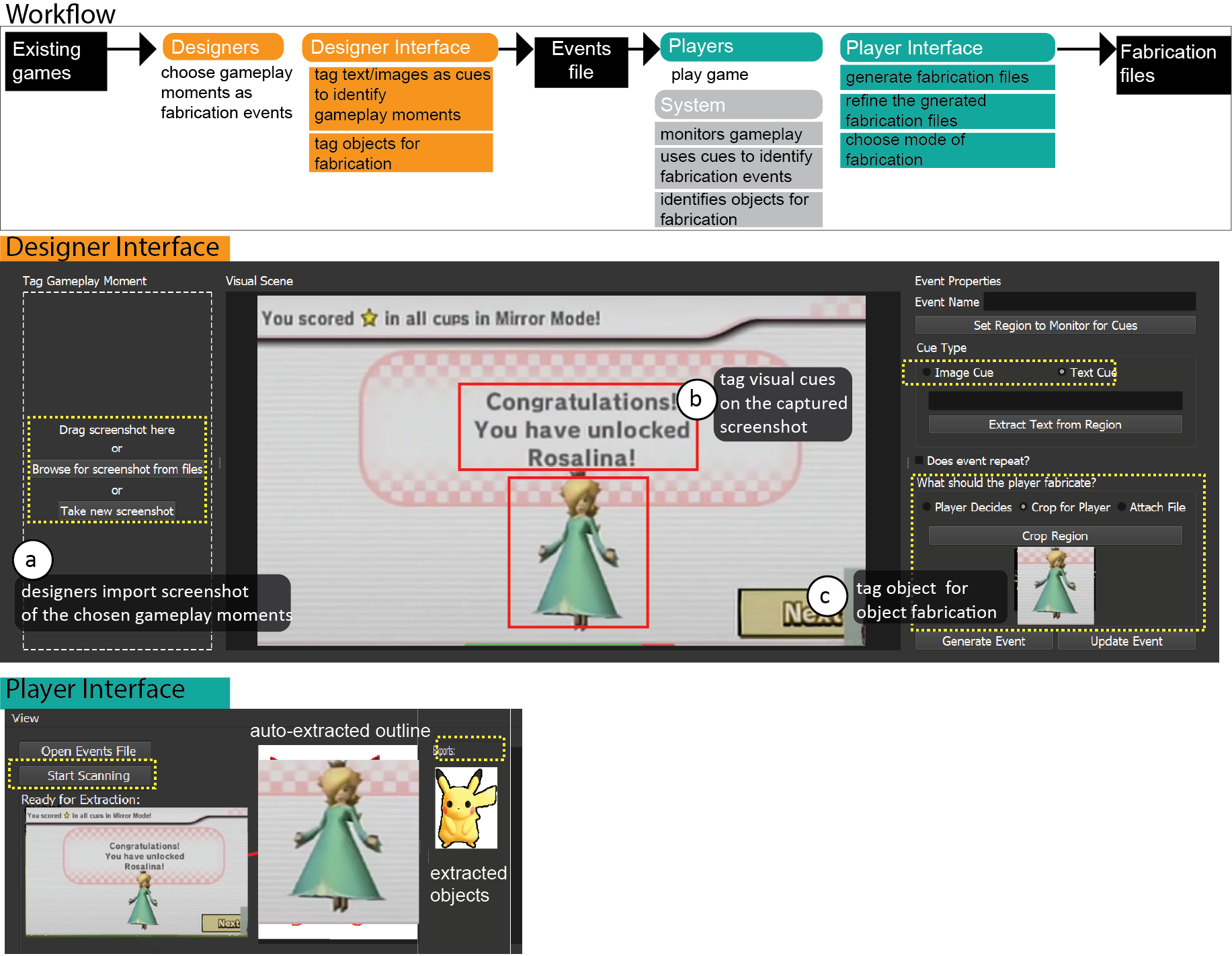Click the Start Scanning button
This screenshot has height=956, width=1232.
pos(85,775)
